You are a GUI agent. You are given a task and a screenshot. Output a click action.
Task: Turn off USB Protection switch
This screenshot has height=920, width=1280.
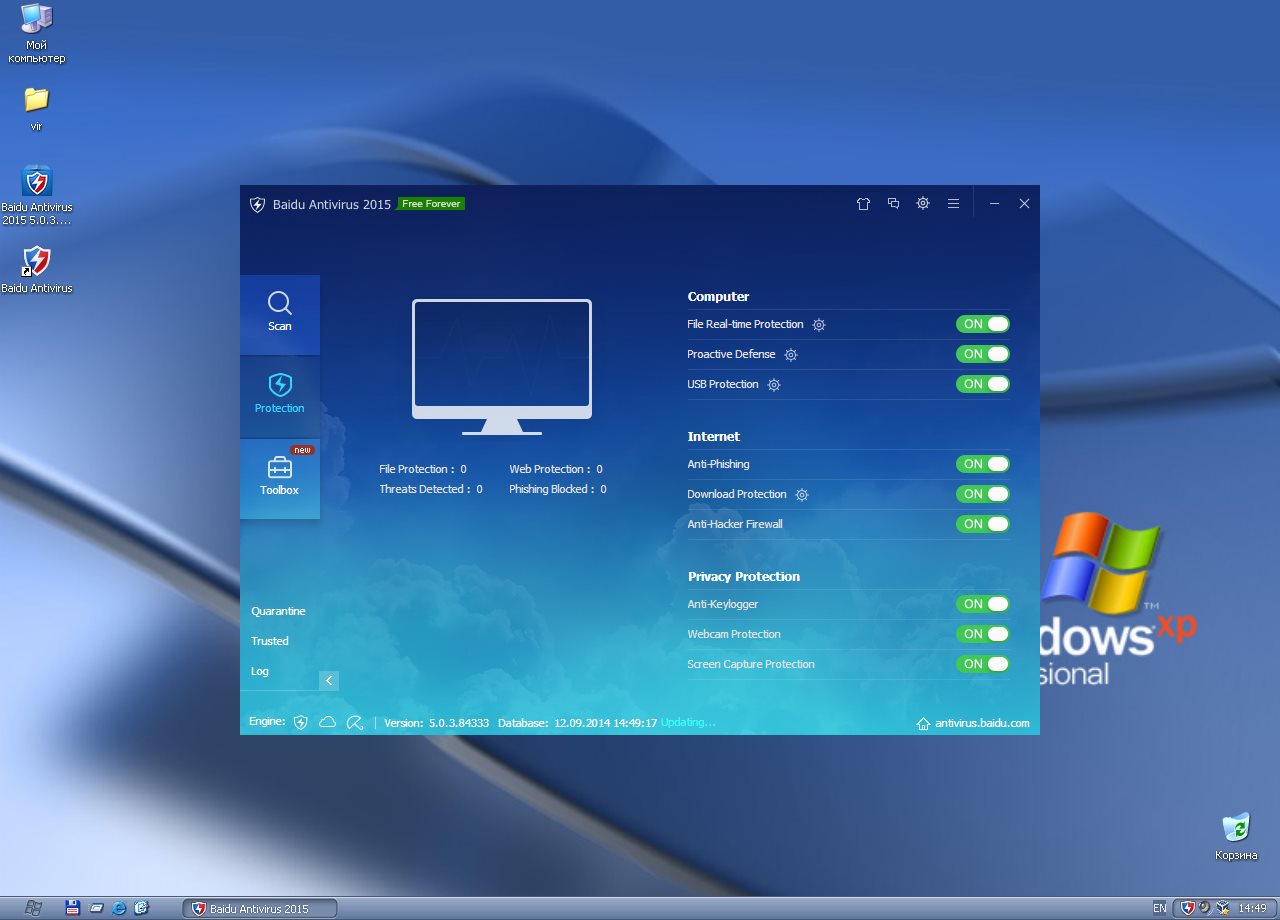tap(983, 384)
